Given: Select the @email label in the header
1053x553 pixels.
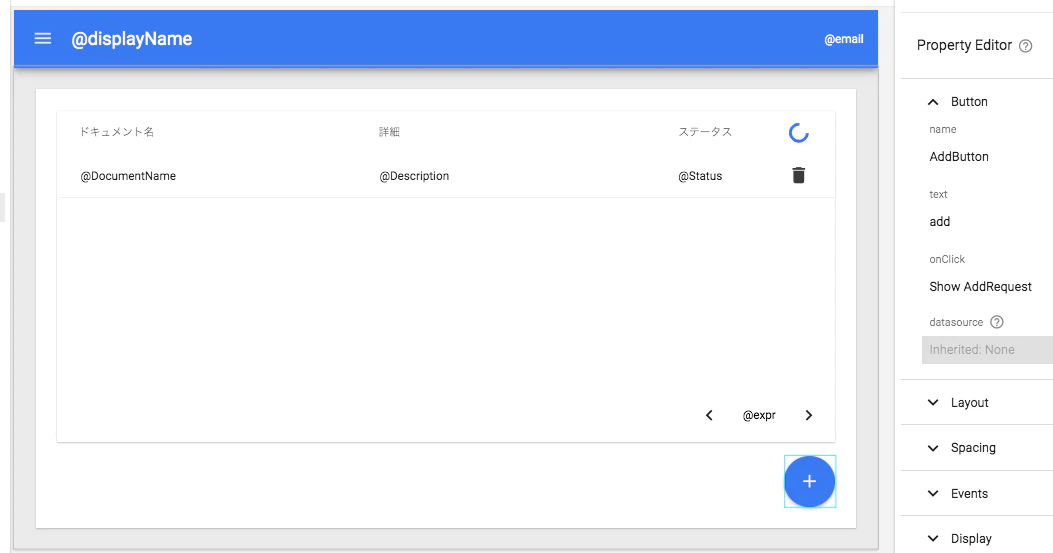Looking at the screenshot, I should tap(843, 39).
